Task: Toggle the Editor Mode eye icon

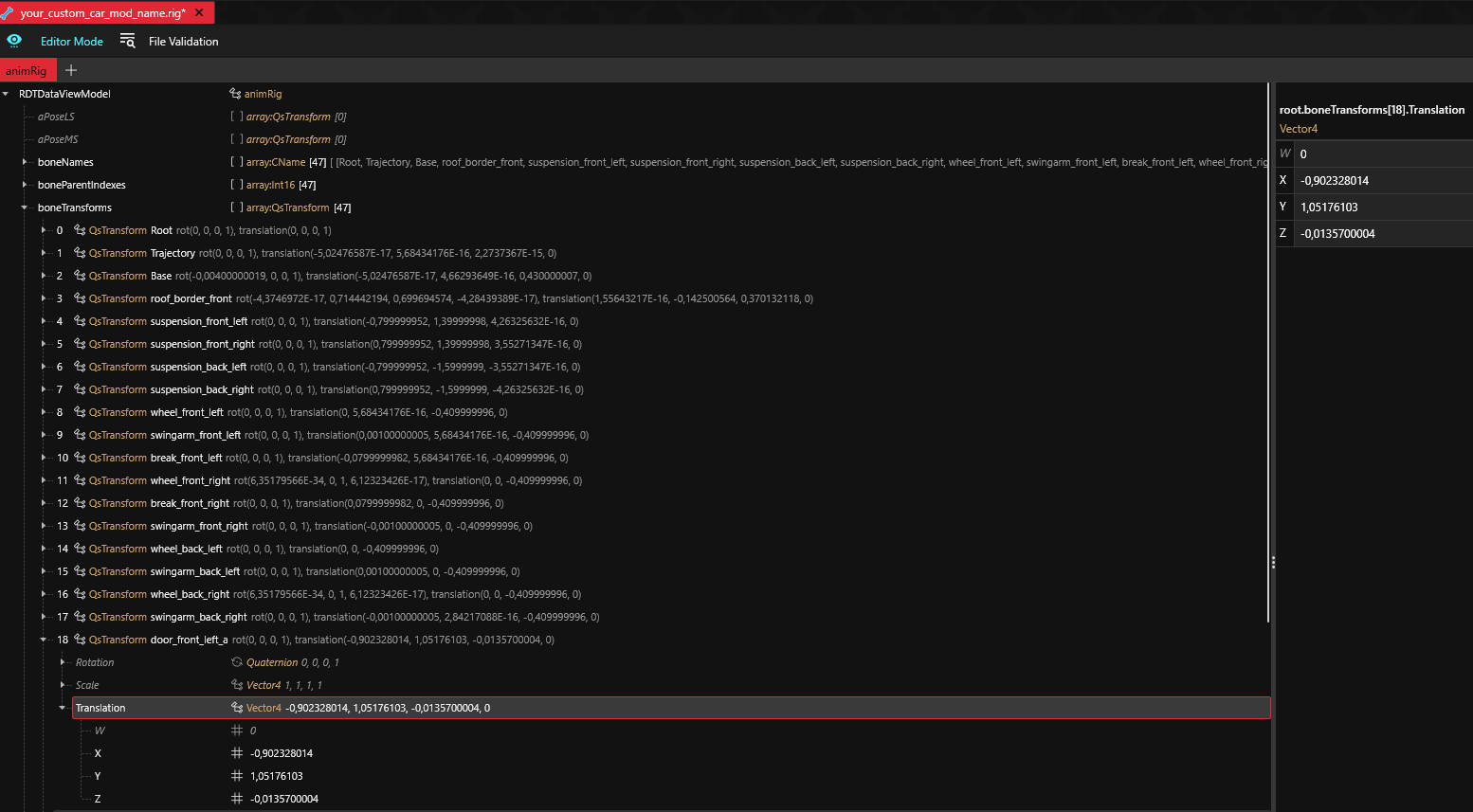Action: (14, 41)
